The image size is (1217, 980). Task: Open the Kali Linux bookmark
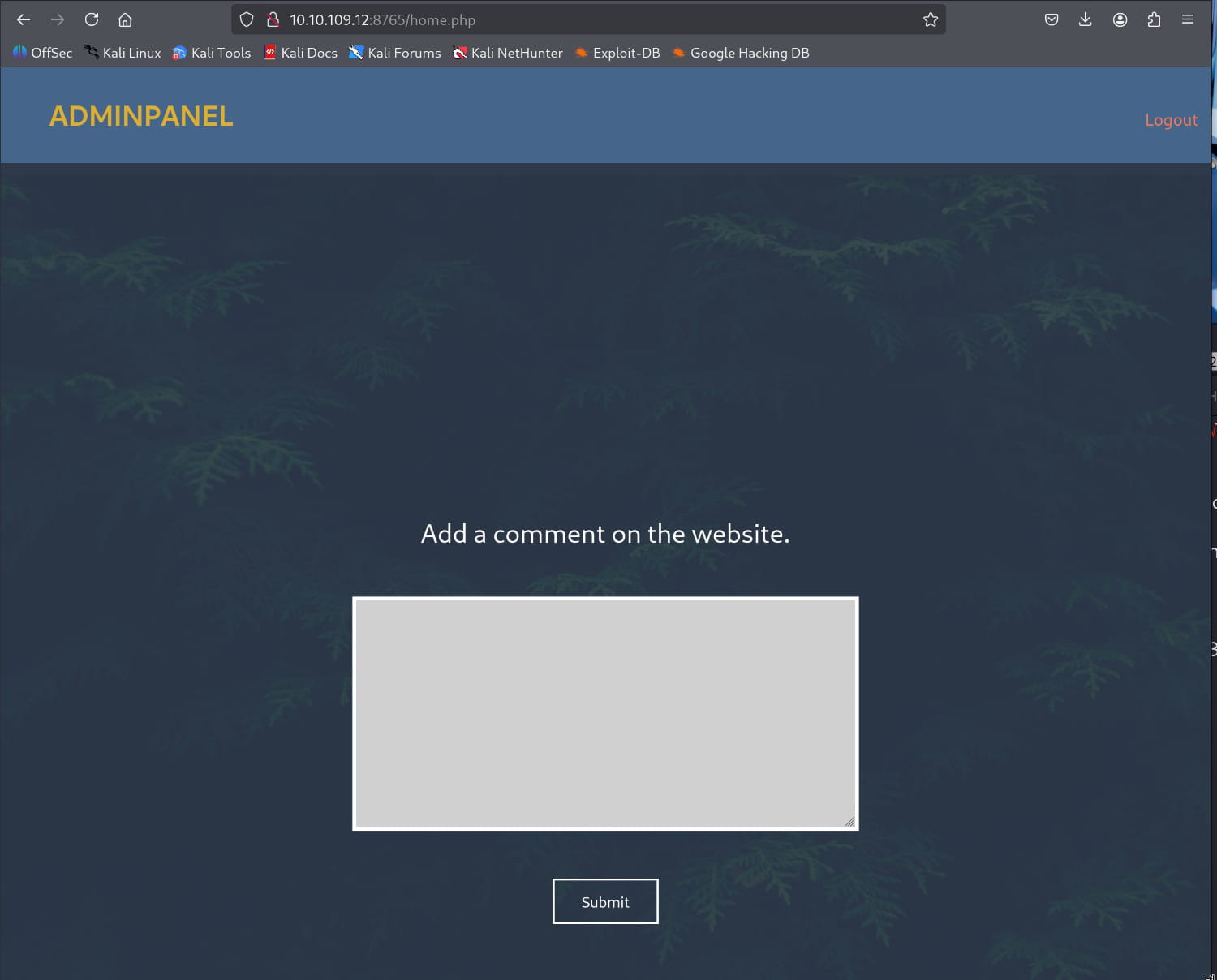click(x=123, y=53)
